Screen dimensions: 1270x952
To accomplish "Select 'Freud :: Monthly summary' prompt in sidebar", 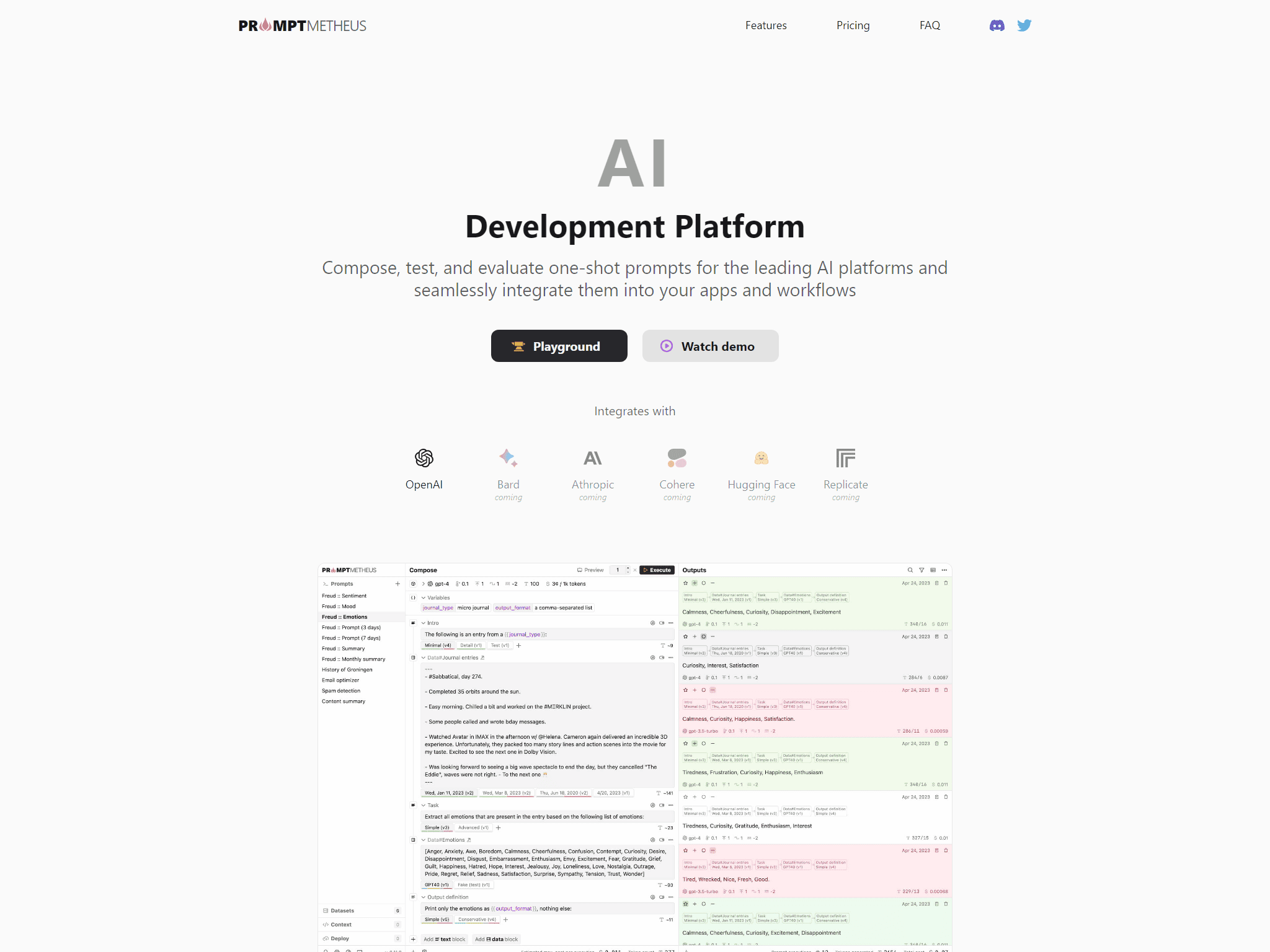I will pos(362,659).
